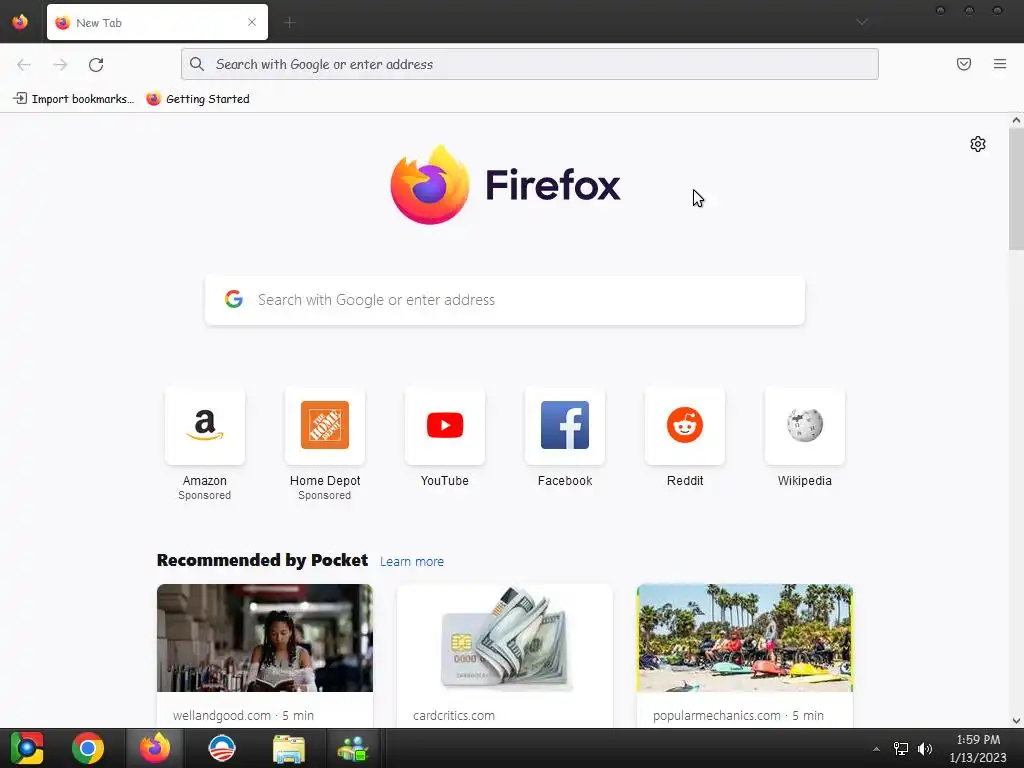Click the network tray icon
The height and width of the screenshot is (768, 1024).
coord(901,749)
